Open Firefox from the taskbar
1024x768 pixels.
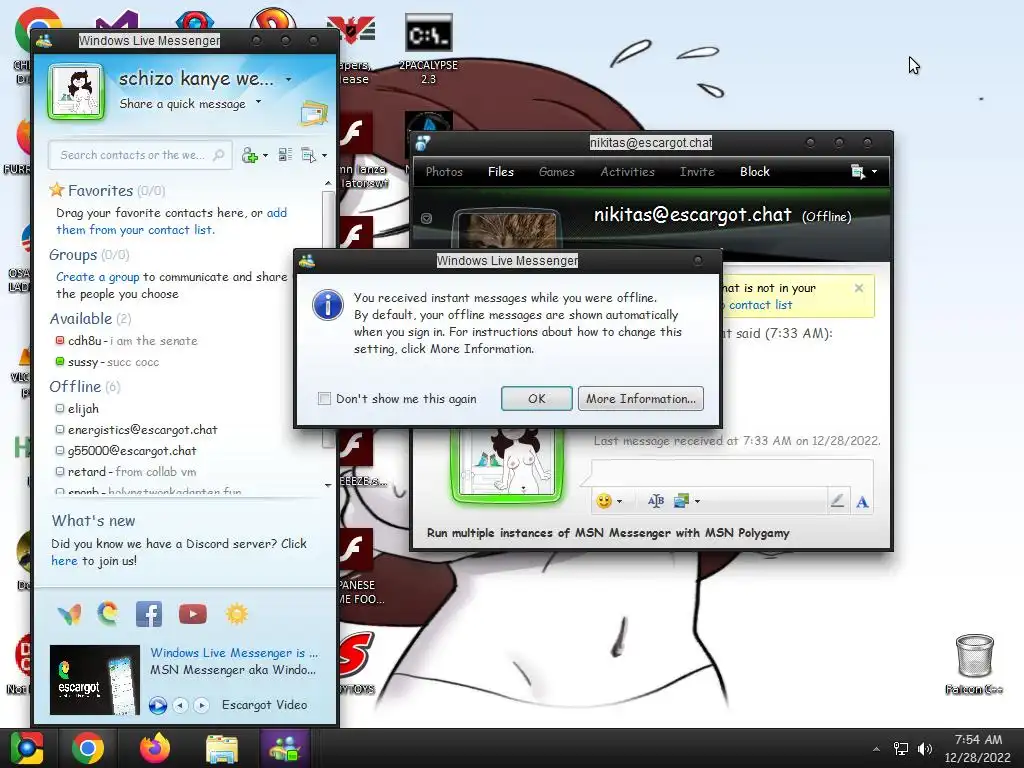point(154,748)
